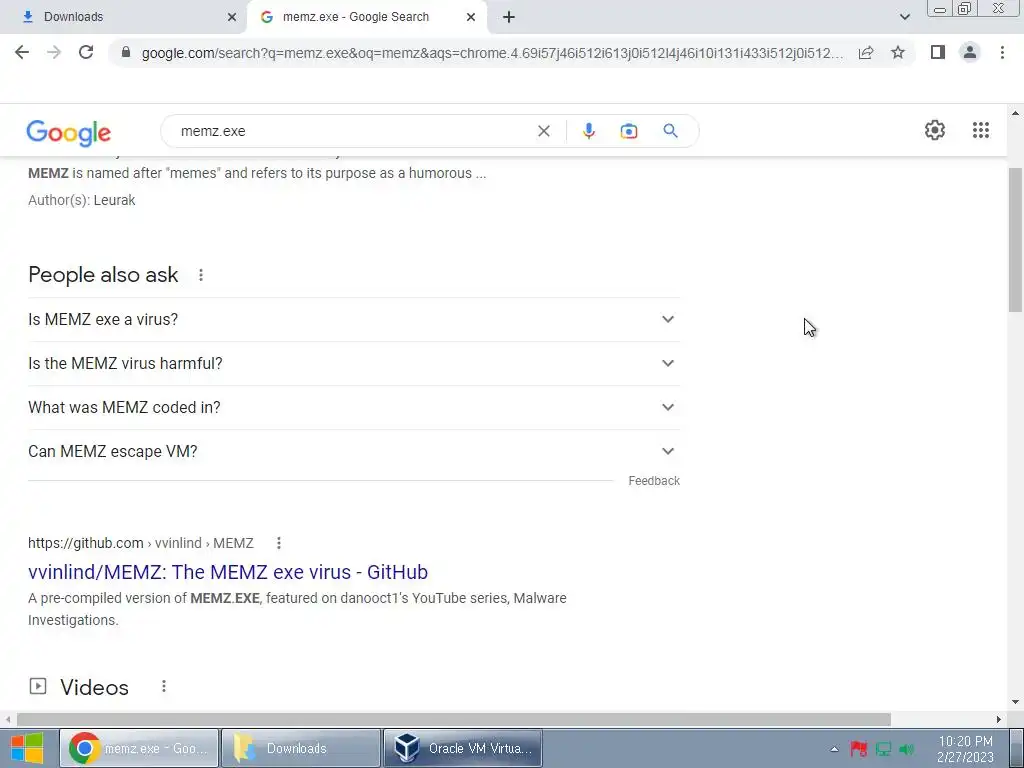The image size is (1024, 768).
Task: Click the Google logo
Action: 69,133
